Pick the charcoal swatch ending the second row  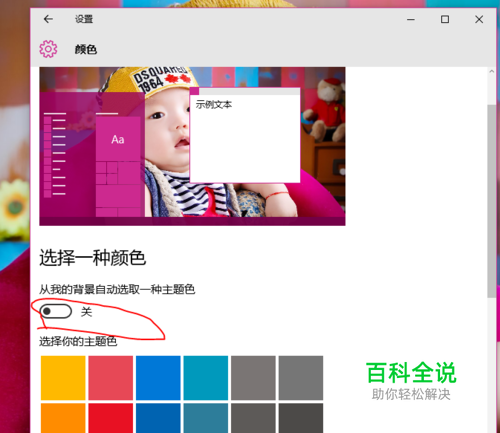coord(301,418)
